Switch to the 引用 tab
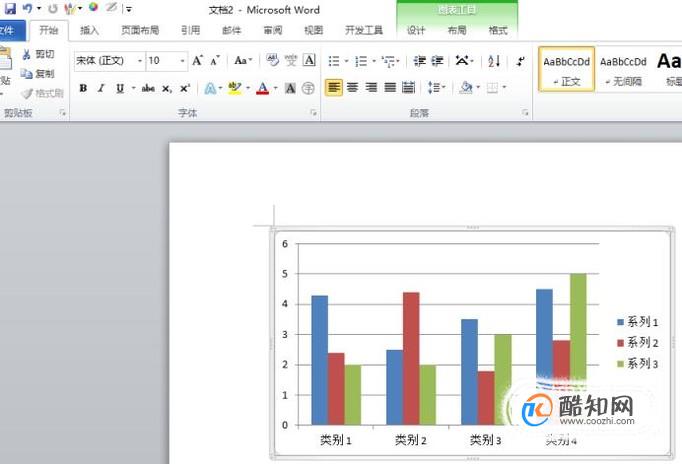The height and width of the screenshot is (464, 682). tap(191, 30)
